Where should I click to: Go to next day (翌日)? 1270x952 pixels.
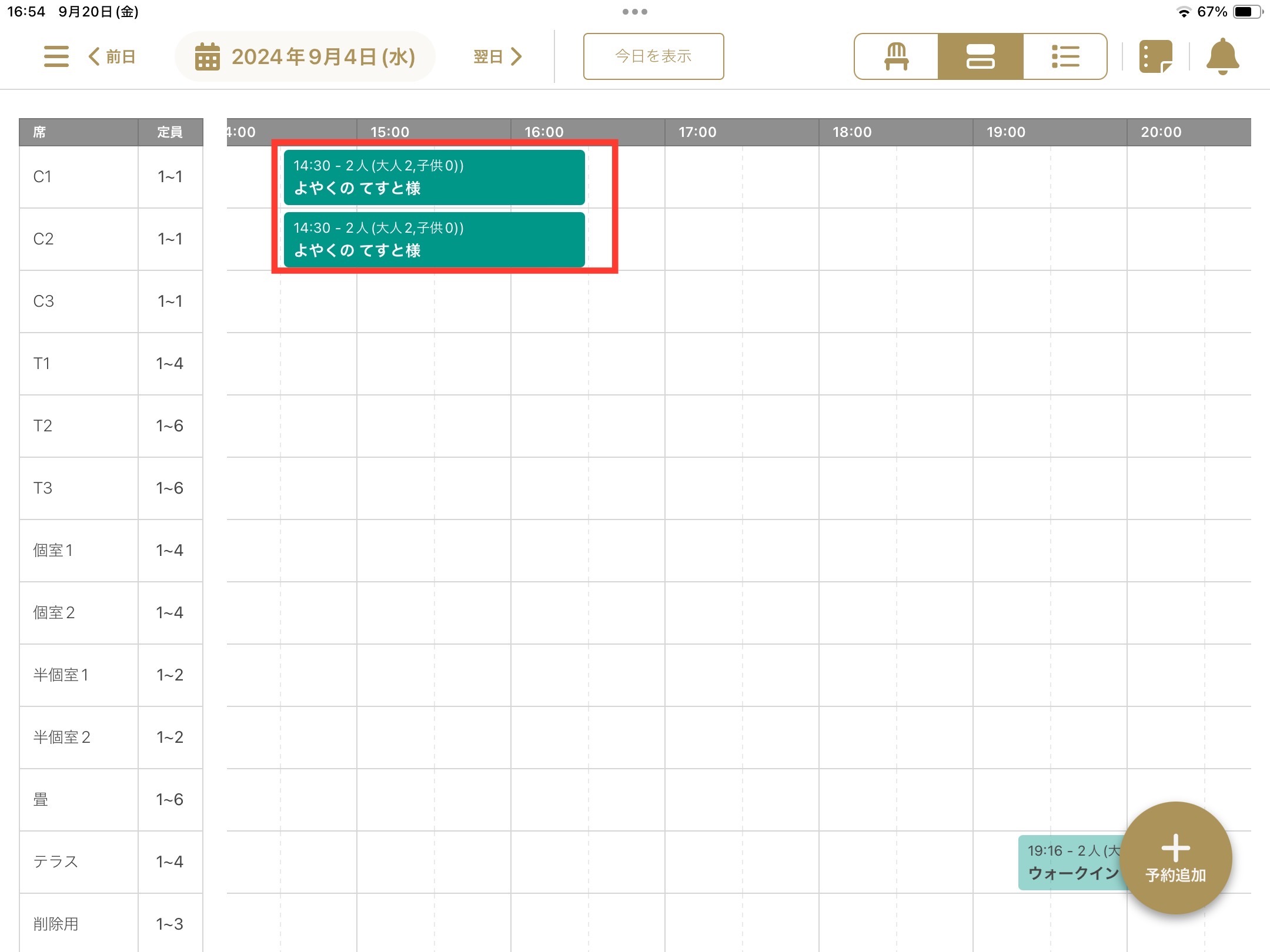pyautogui.click(x=498, y=56)
